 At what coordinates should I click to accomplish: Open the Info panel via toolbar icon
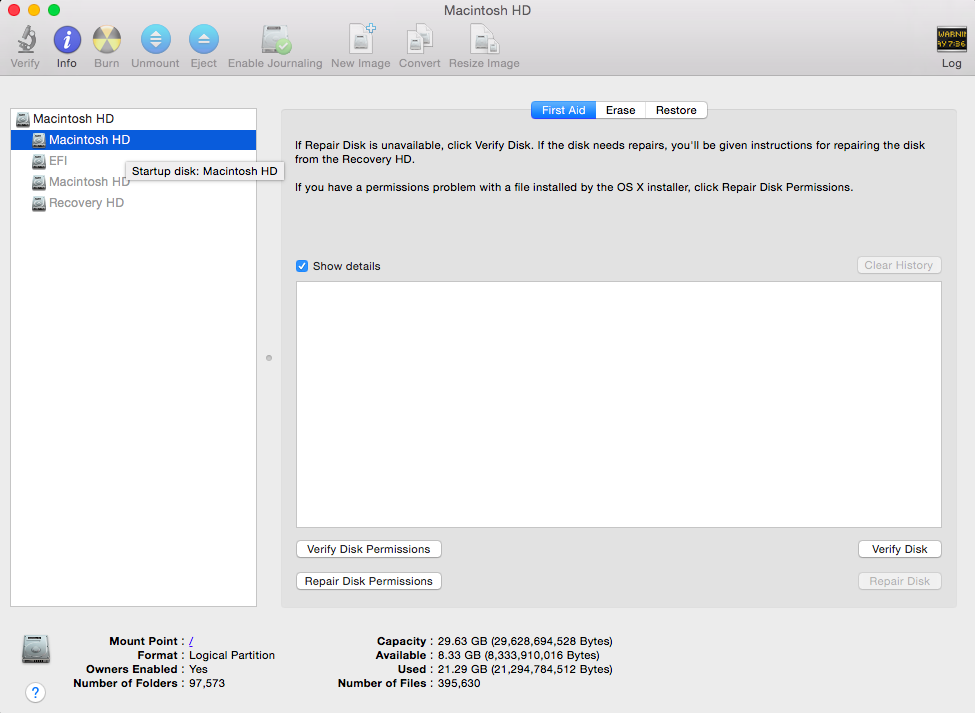pos(67,40)
